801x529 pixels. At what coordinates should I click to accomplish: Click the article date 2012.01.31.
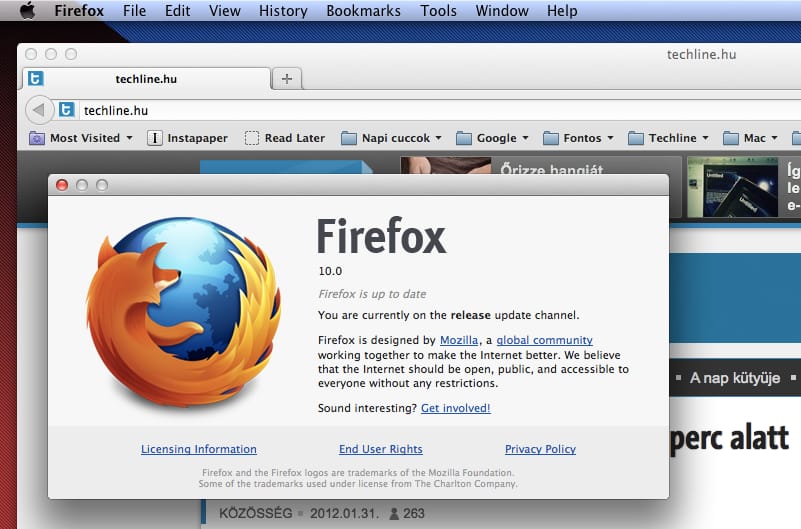tap(344, 513)
